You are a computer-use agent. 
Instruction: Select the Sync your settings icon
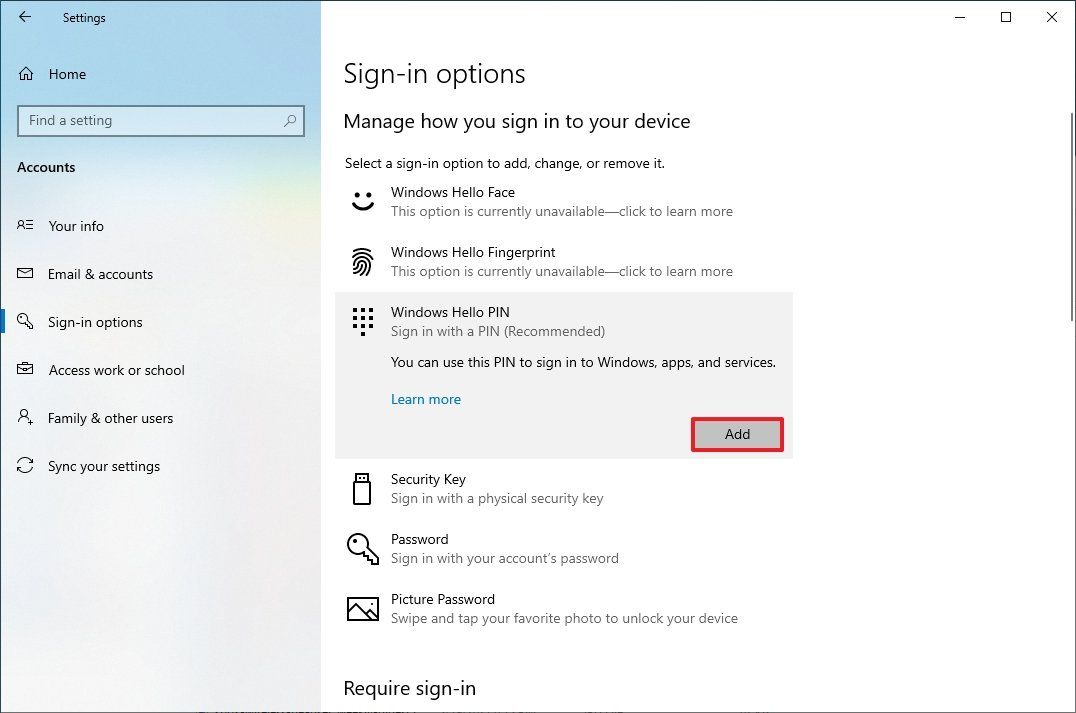tap(25, 466)
